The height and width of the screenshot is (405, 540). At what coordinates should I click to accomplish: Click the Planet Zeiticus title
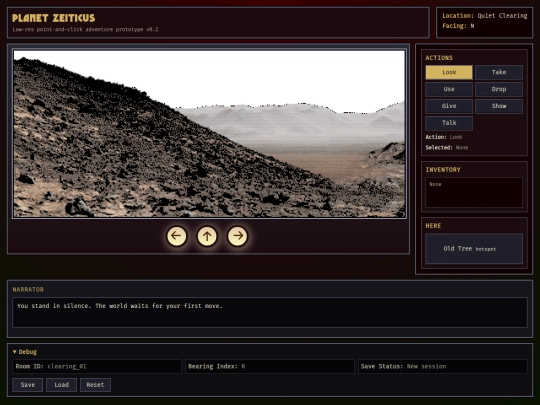pos(53,18)
